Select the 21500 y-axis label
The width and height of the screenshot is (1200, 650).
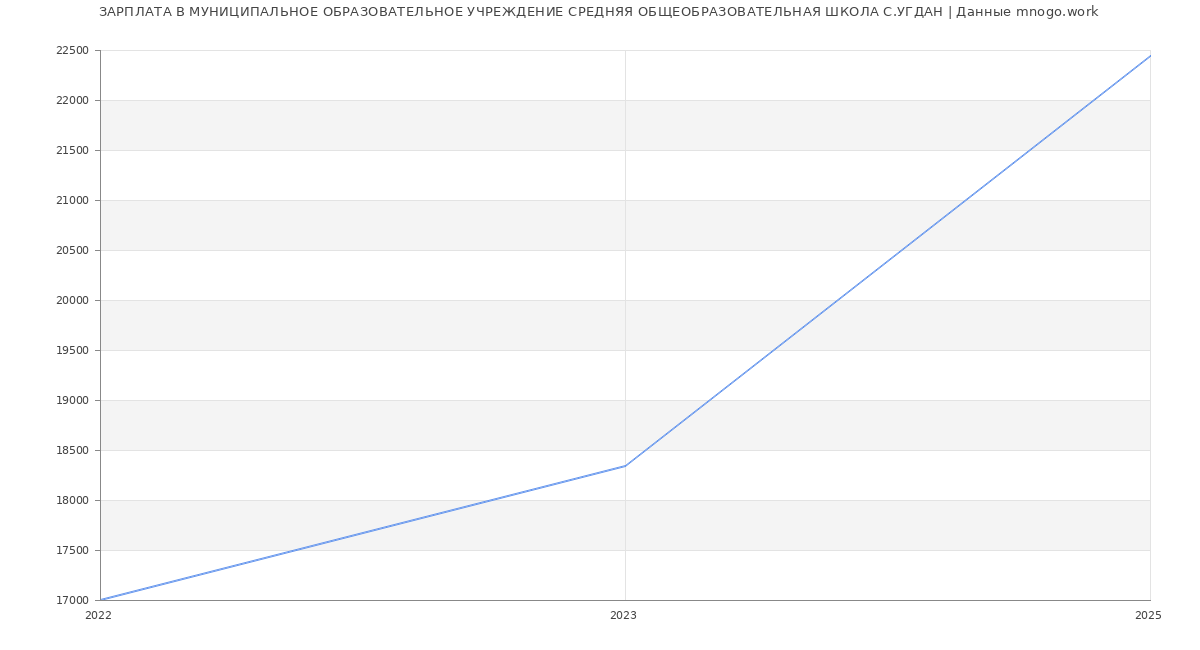[x=72, y=150]
